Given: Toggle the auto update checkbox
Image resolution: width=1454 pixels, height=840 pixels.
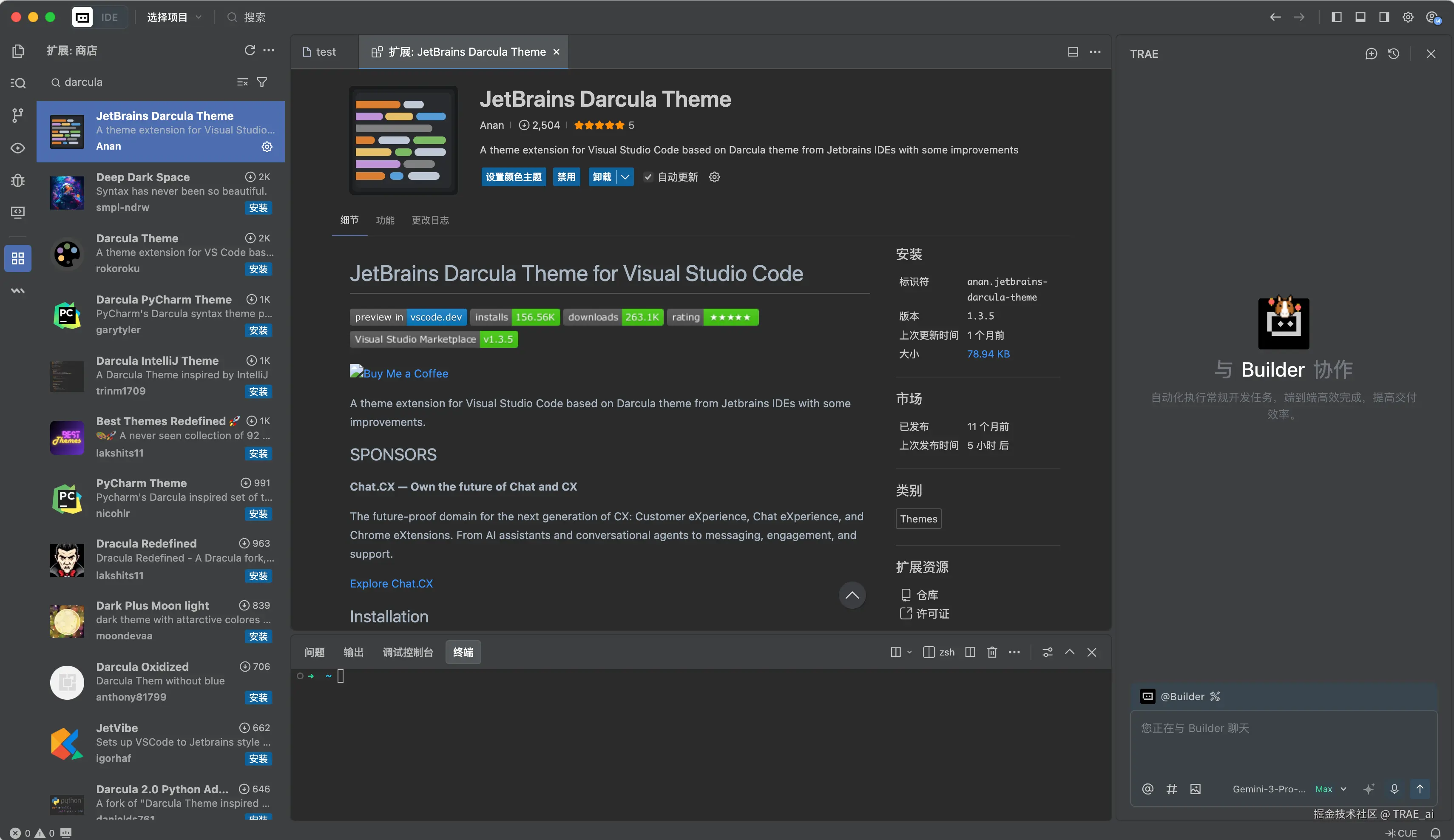Looking at the screenshot, I should [648, 177].
